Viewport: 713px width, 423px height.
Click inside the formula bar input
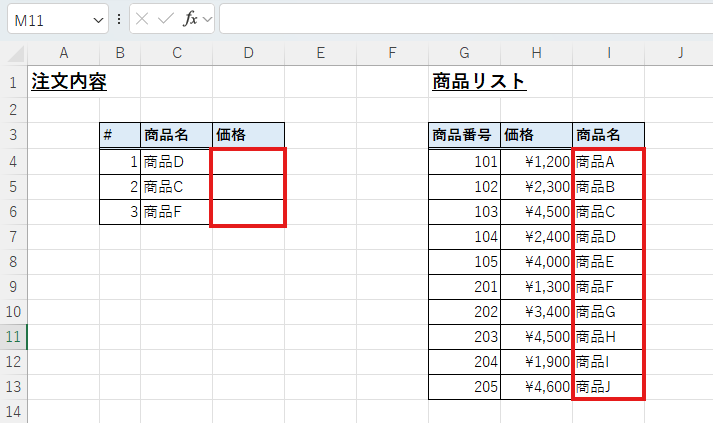460,20
